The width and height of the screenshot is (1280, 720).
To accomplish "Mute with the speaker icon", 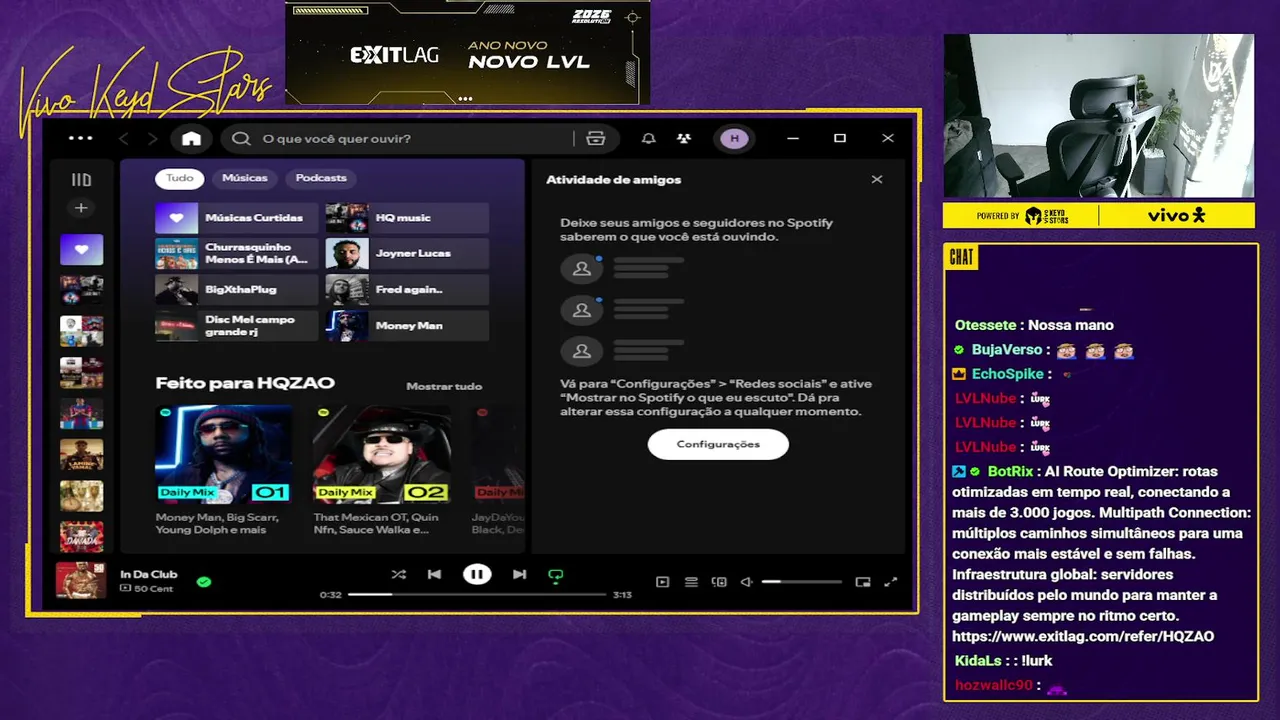I will click(x=746, y=582).
